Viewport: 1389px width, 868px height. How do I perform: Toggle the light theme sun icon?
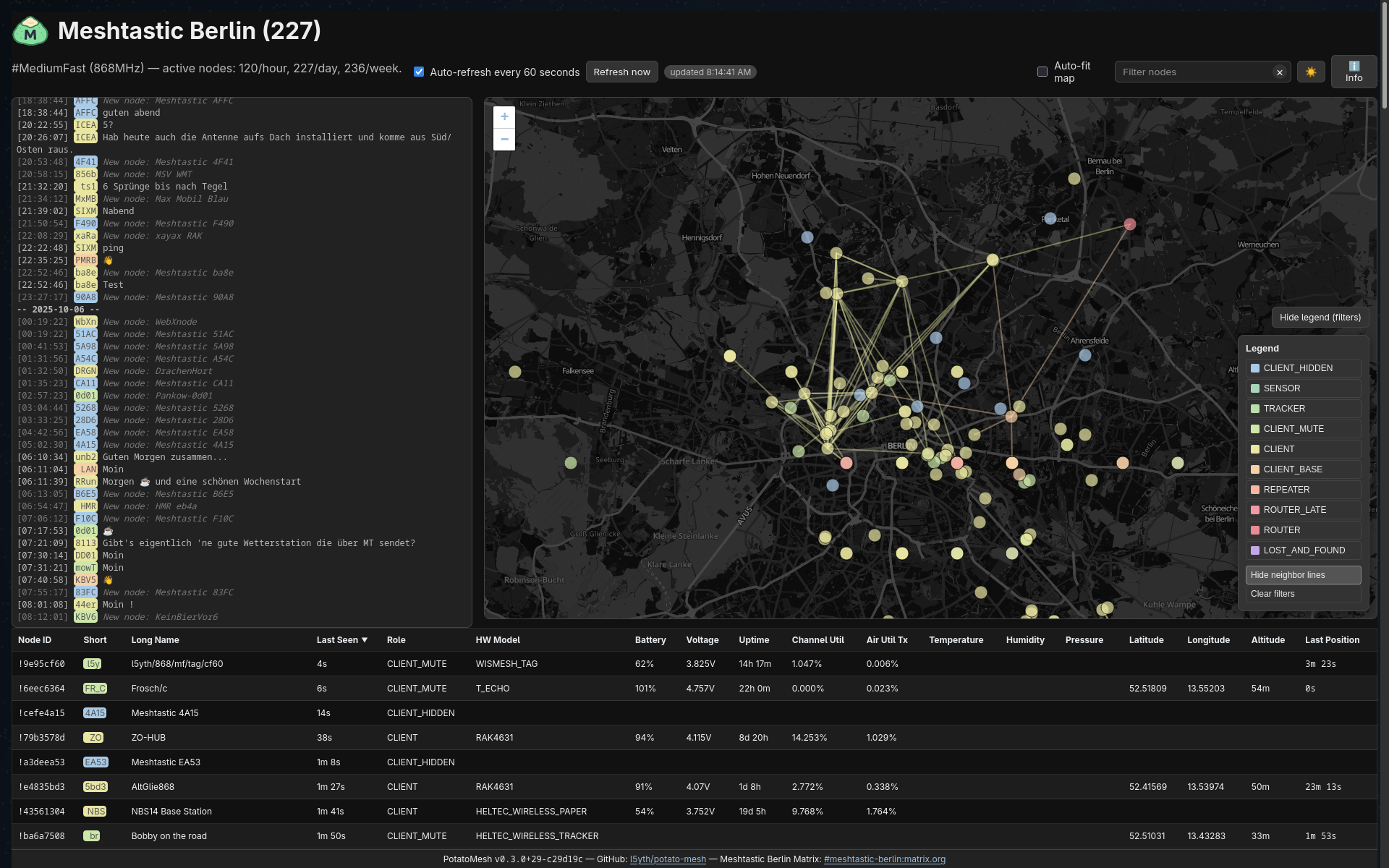click(1310, 72)
